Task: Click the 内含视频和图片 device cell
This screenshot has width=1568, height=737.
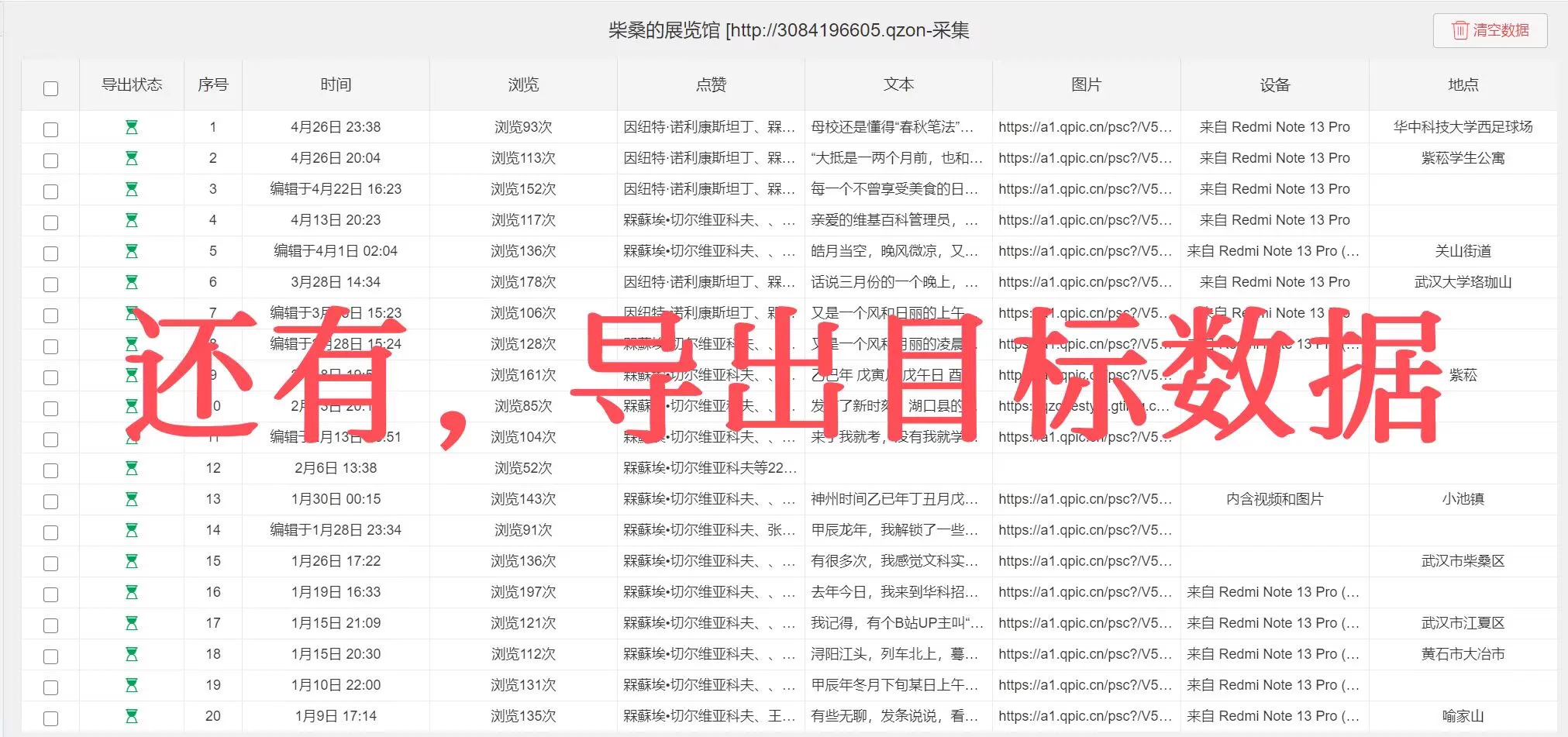Action: (1274, 499)
